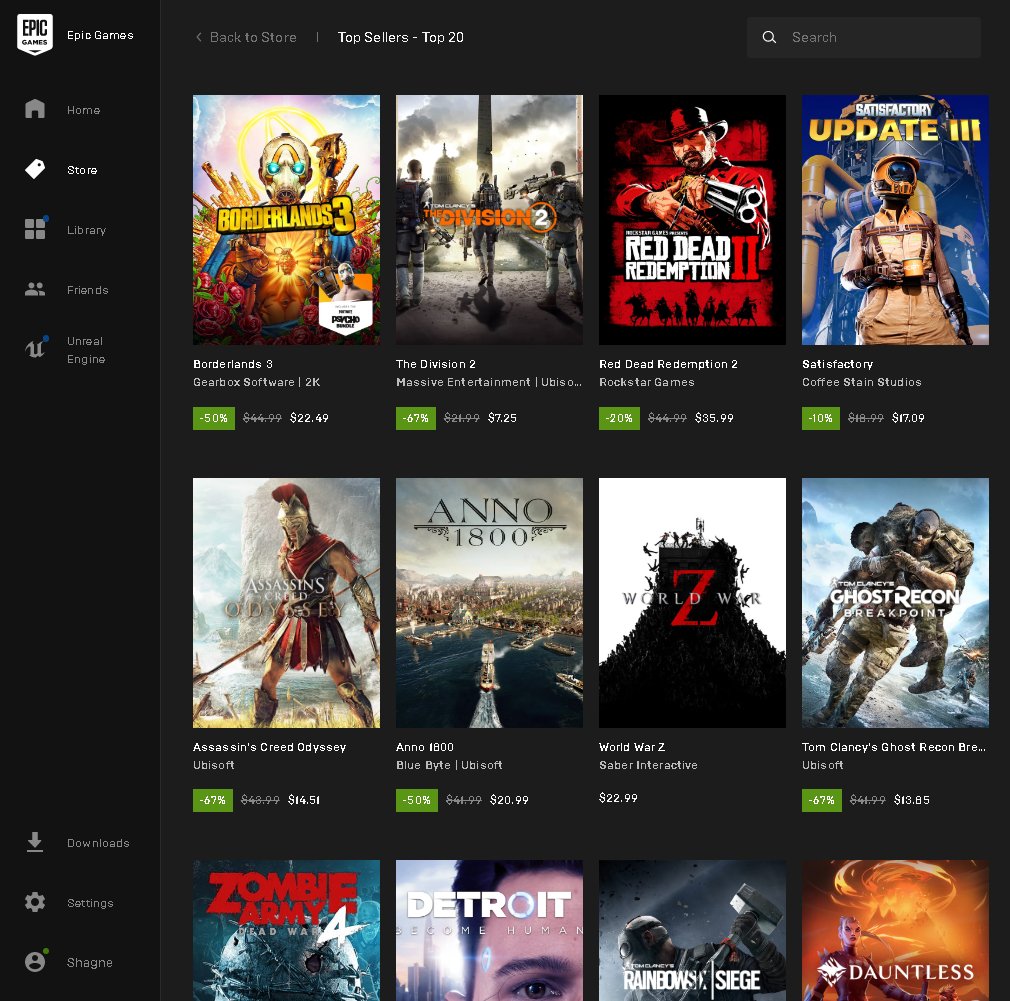
Task: Open Rainbow Six Siege cover art
Action: click(692, 930)
